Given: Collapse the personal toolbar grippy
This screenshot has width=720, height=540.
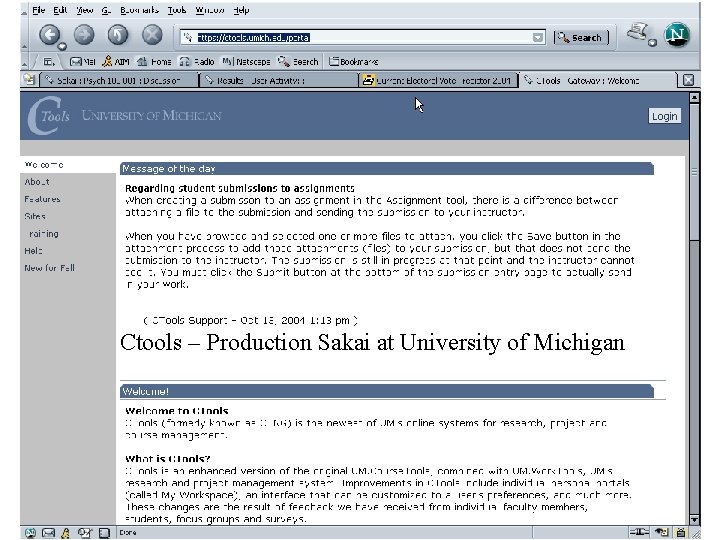Looking at the screenshot, I should tap(24, 62).
